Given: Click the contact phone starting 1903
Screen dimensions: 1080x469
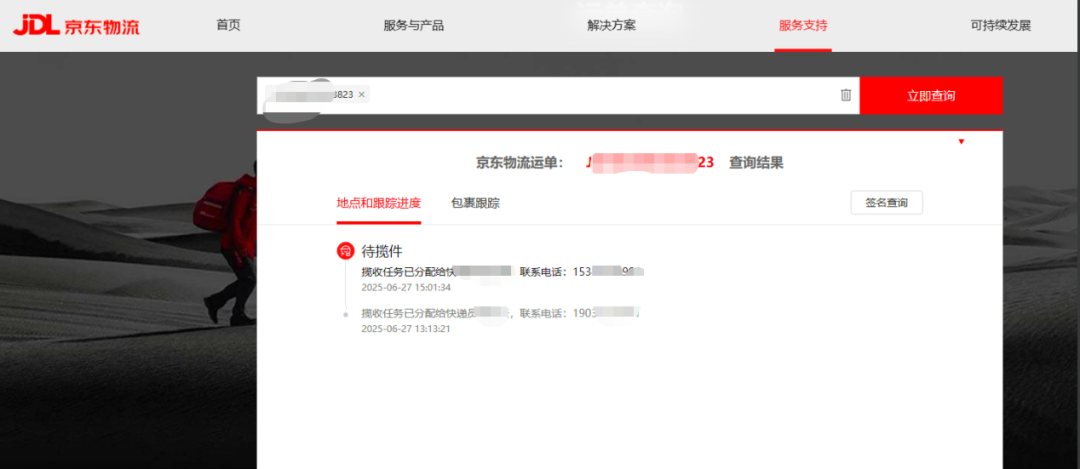Looking at the screenshot, I should tap(608, 313).
